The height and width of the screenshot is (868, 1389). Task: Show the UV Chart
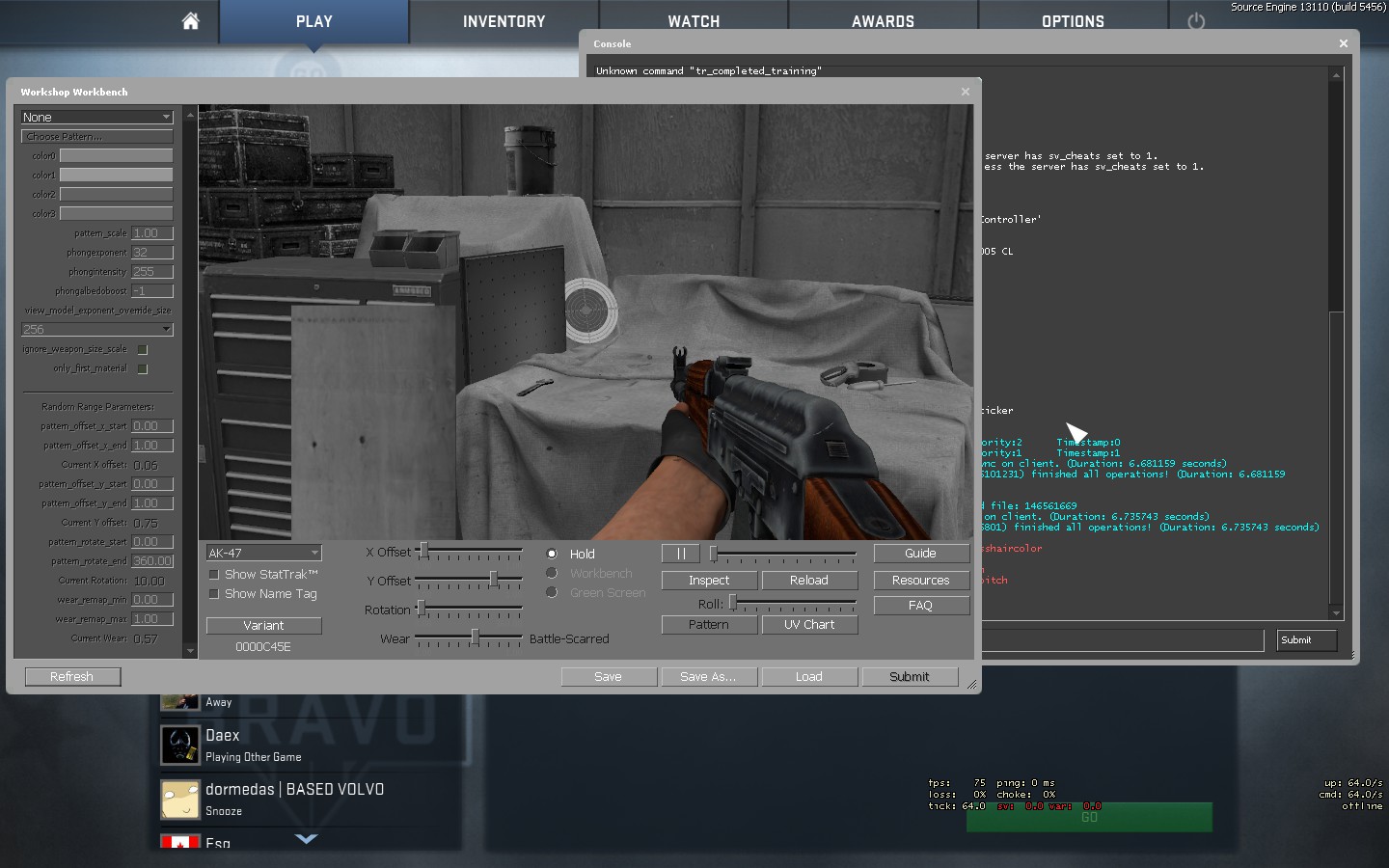point(809,625)
